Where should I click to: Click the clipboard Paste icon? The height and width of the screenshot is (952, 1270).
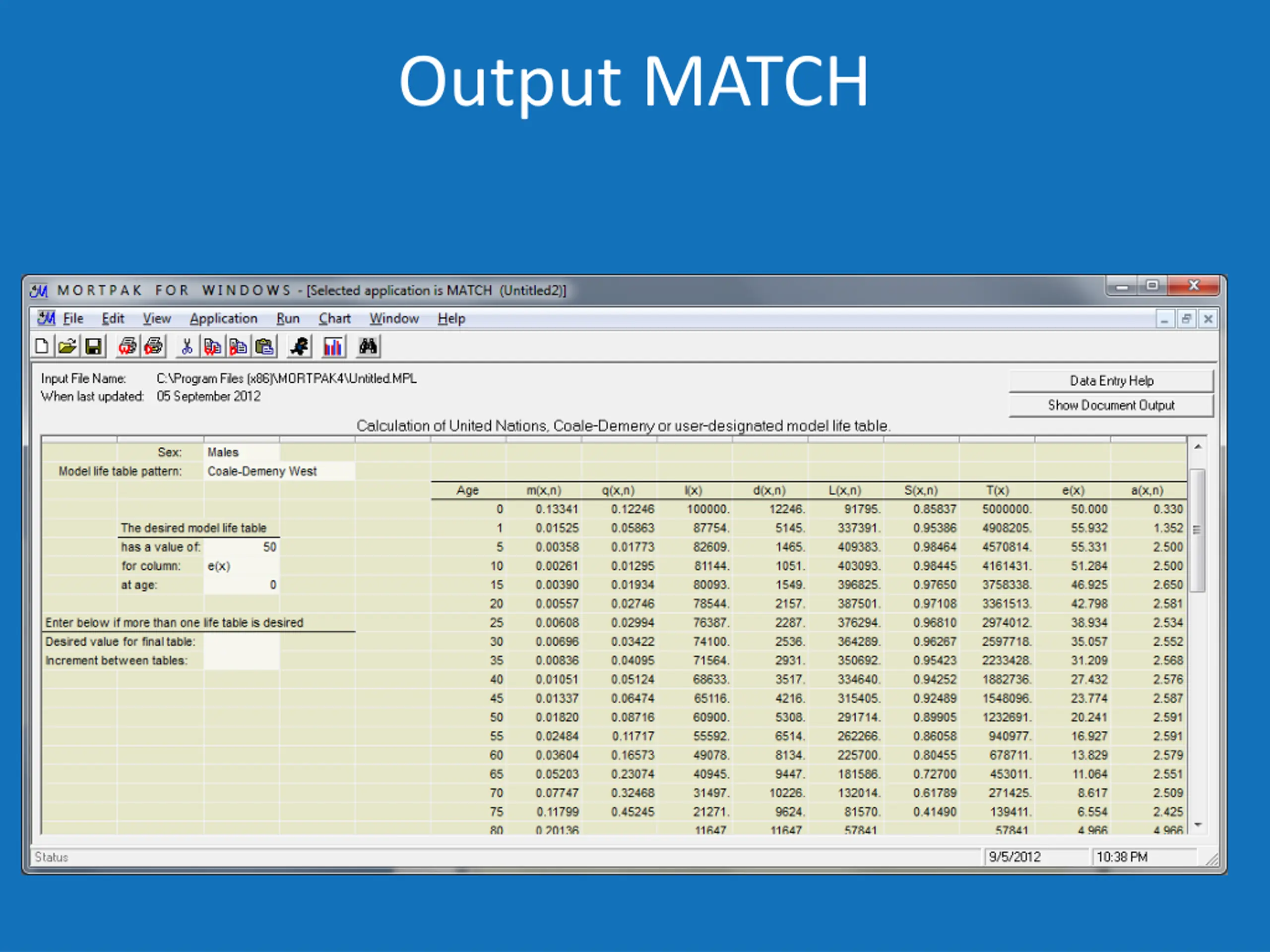pos(264,347)
